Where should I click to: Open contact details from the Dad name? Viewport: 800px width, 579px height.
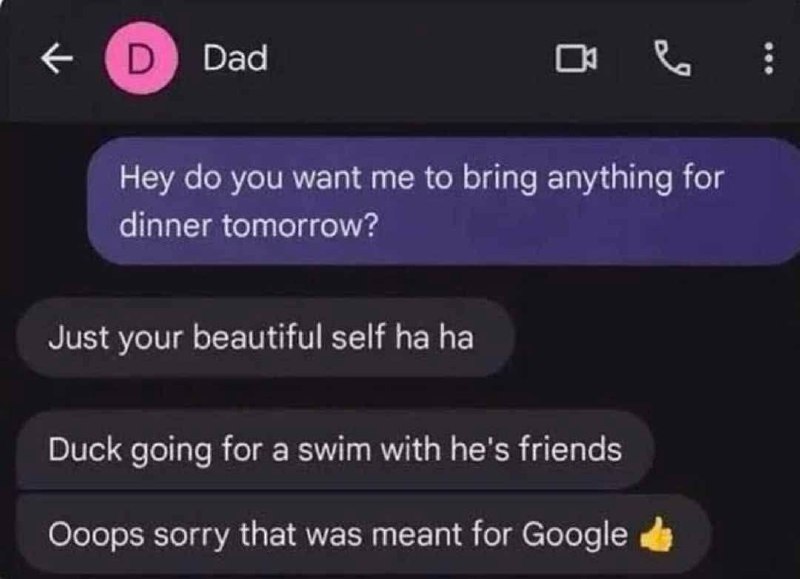point(235,58)
